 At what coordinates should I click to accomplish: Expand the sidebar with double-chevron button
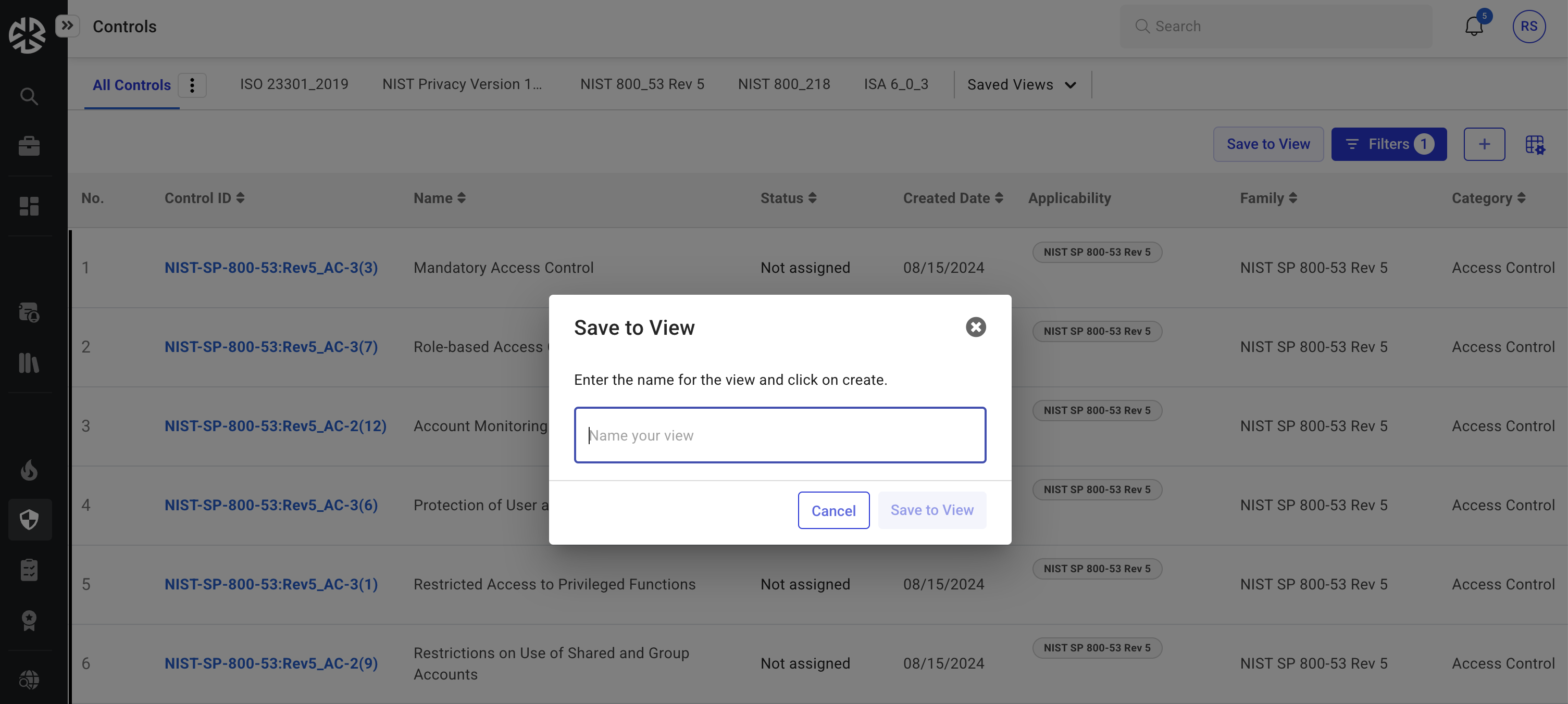(67, 26)
